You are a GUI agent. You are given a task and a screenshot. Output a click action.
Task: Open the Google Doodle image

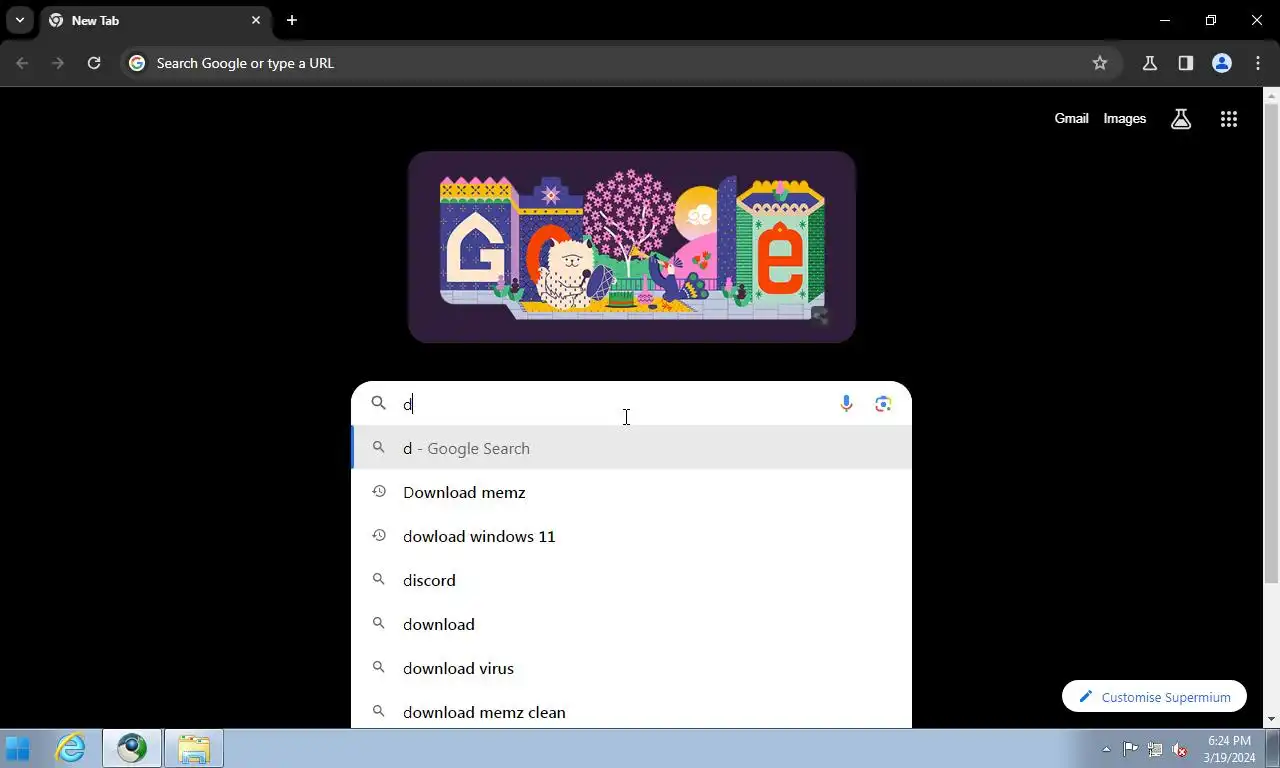(x=632, y=247)
